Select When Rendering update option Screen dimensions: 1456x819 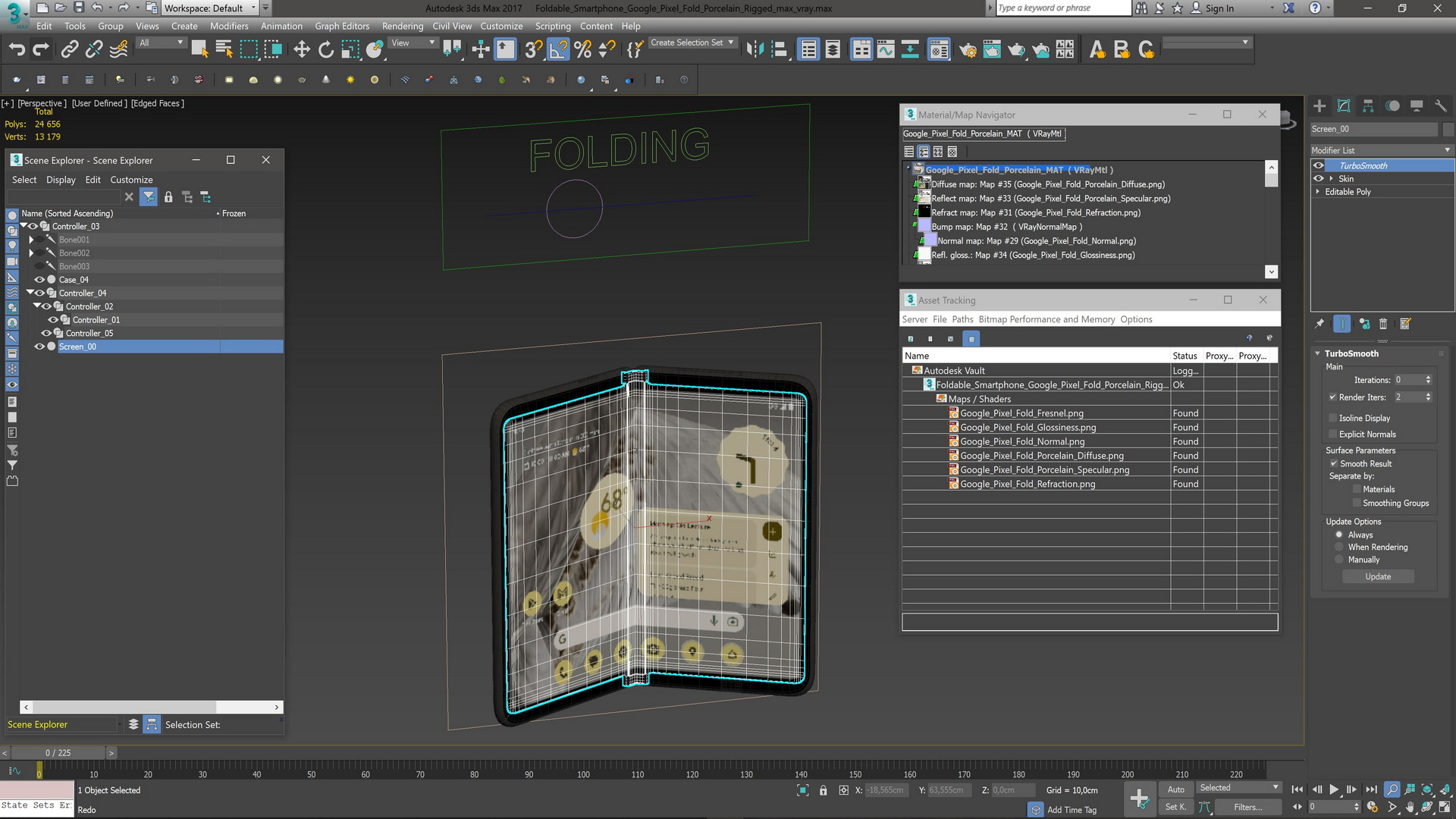(x=1339, y=548)
